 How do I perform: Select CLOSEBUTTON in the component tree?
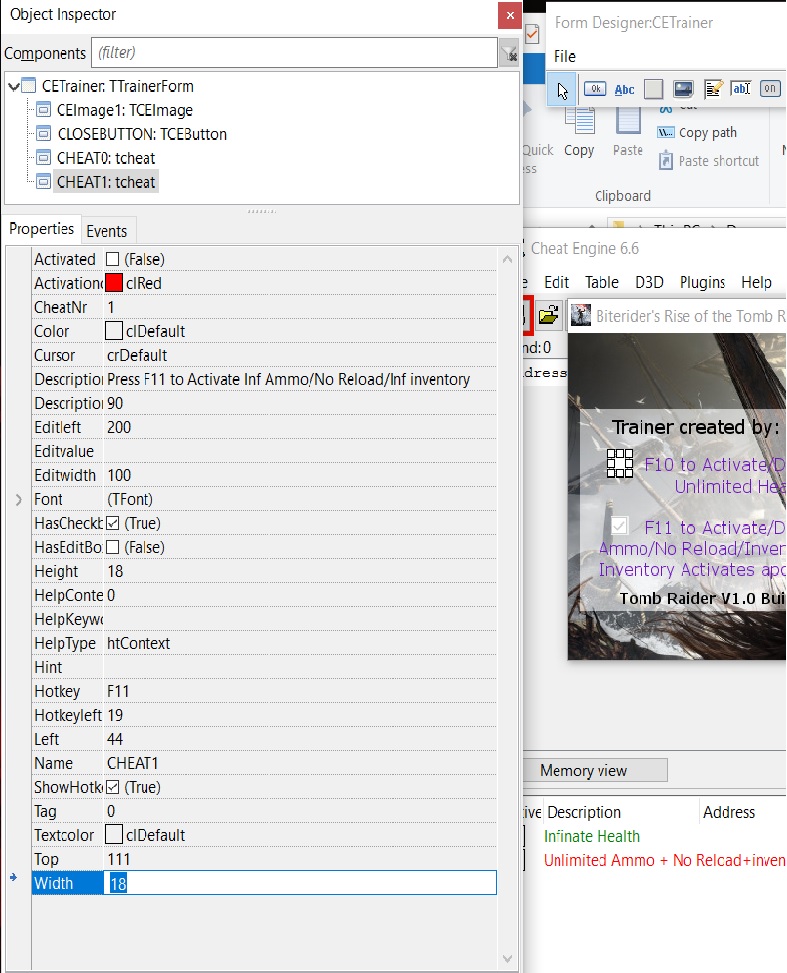(x=141, y=134)
